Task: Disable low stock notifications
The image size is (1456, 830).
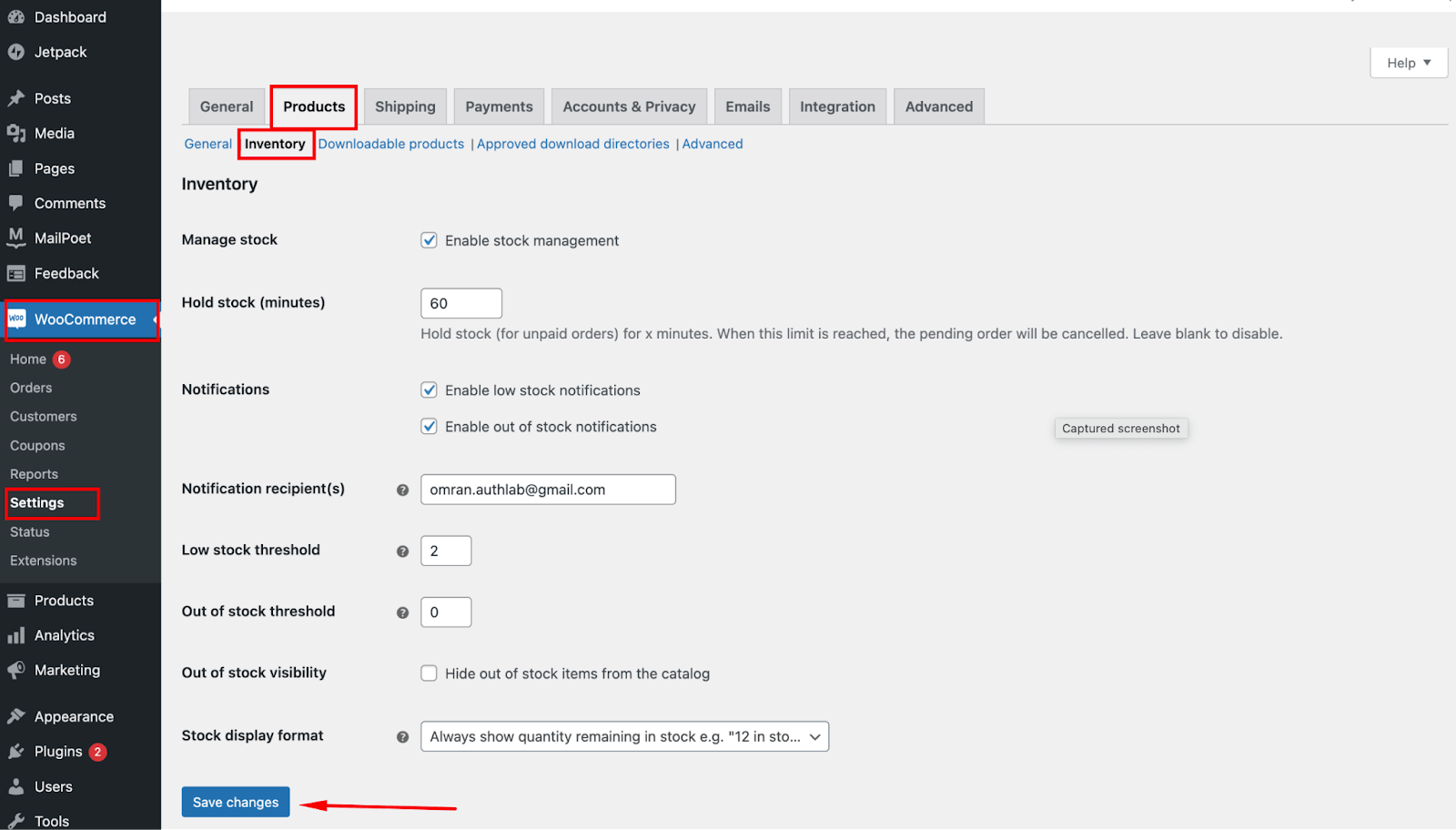Action: (429, 390)
